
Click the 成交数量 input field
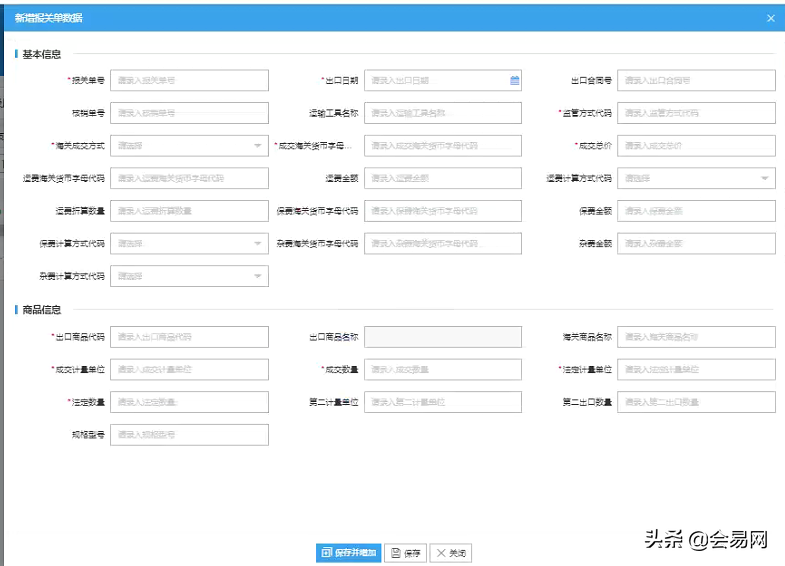(442, 370)
